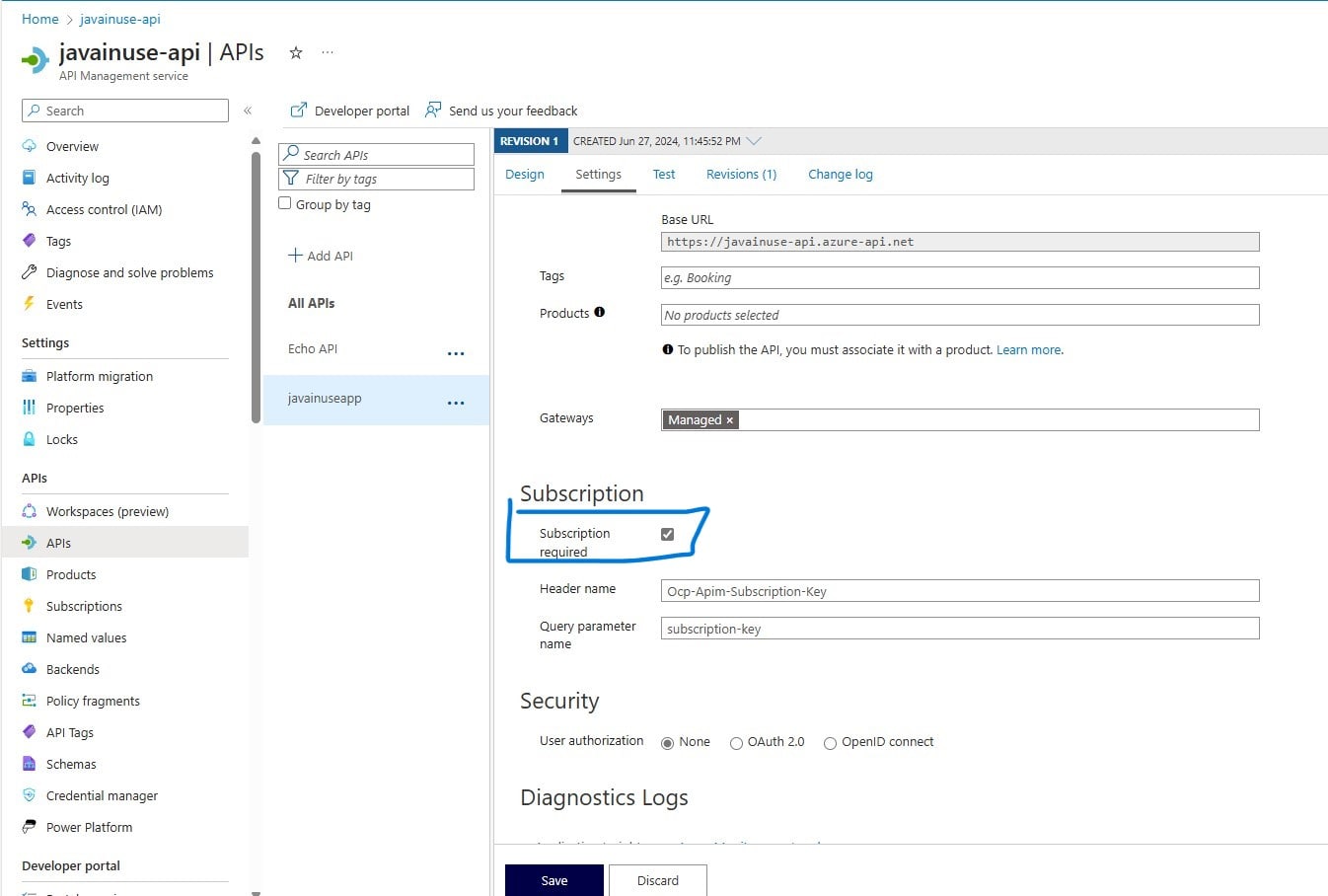
Task: Open the Gateways selection field
Action: (x=960, y=419)
